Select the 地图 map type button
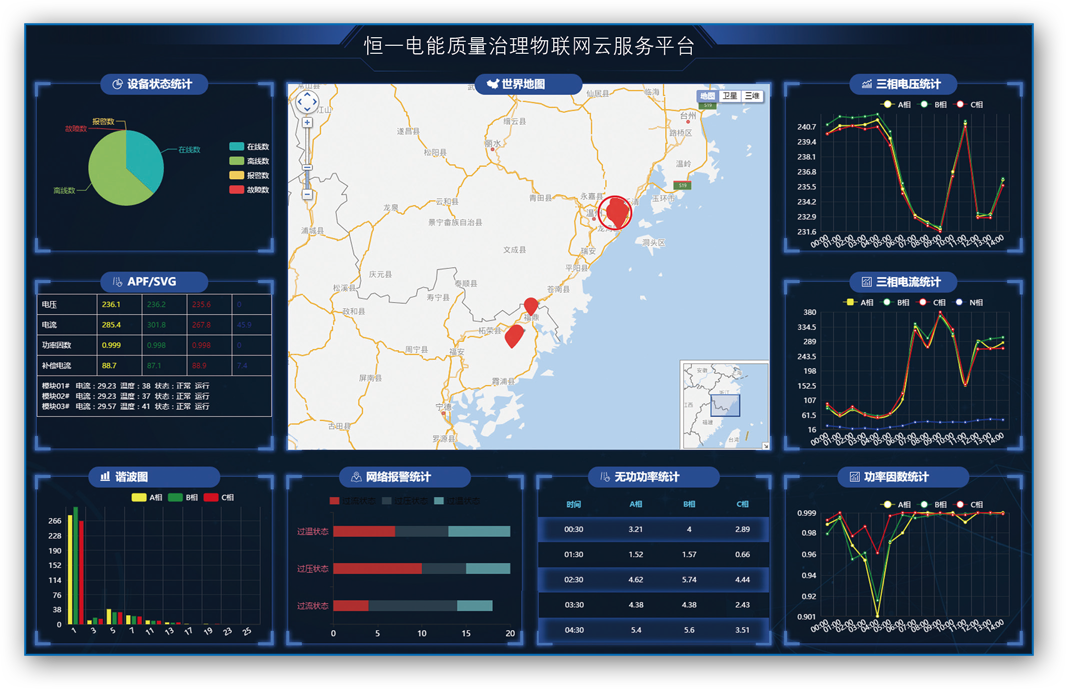The image size is (1066, 689). click(x=707, y=96)
